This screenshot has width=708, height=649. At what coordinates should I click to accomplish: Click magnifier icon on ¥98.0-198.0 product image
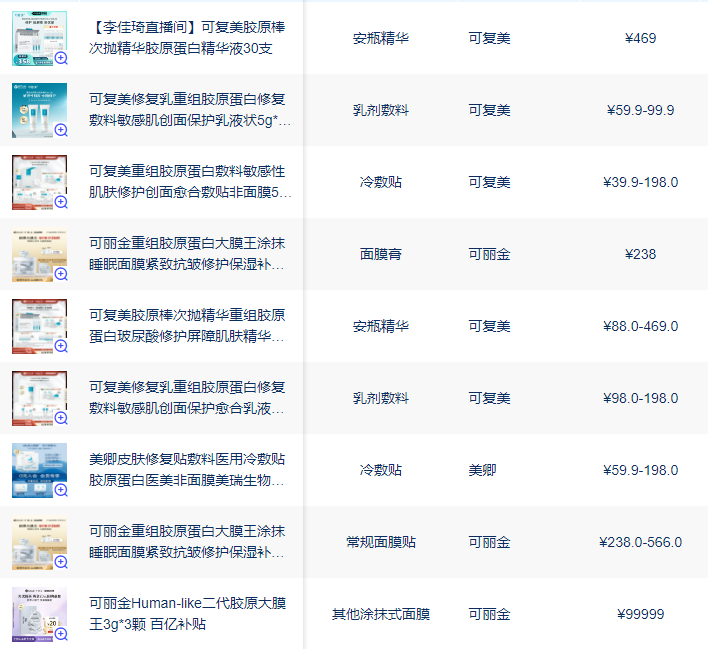coord(61,418)
